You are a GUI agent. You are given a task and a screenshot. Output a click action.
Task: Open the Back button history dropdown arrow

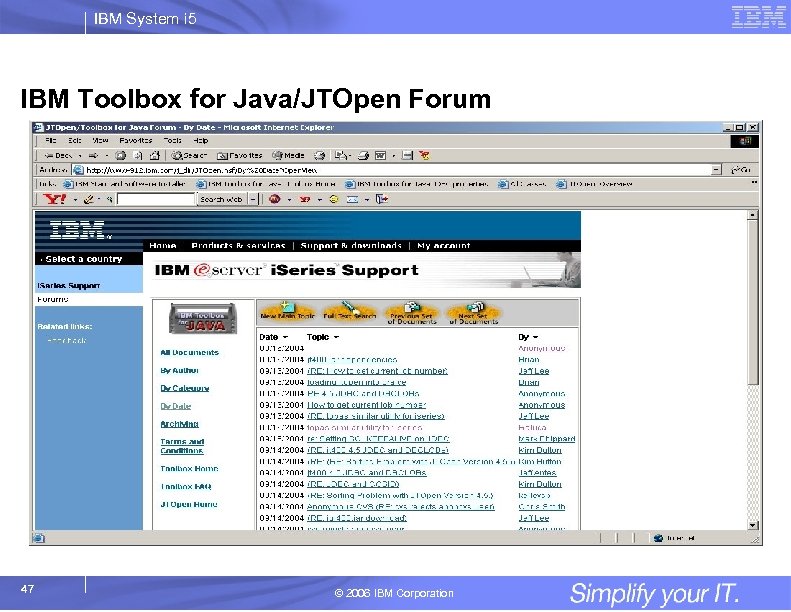point(80,155)
